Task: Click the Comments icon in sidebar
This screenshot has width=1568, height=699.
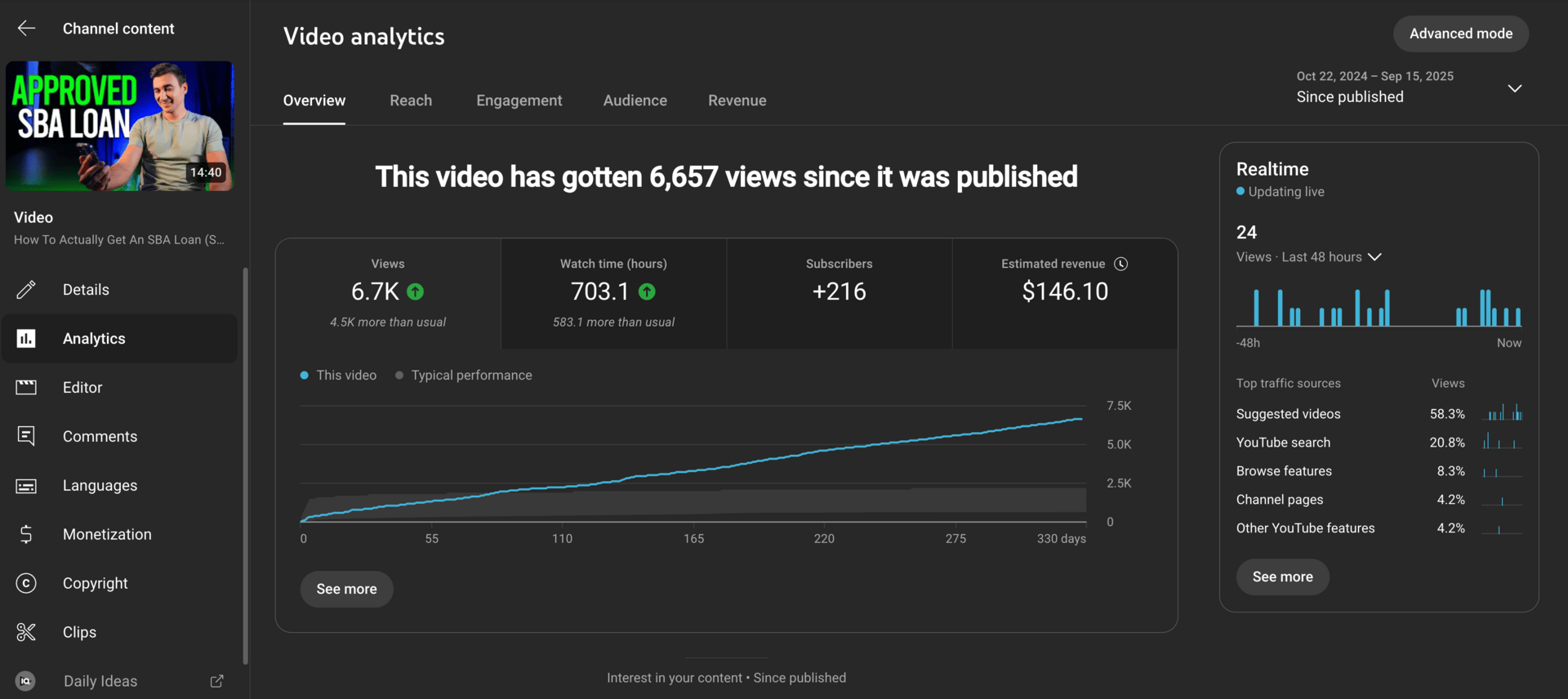Action: pos(26,437)
